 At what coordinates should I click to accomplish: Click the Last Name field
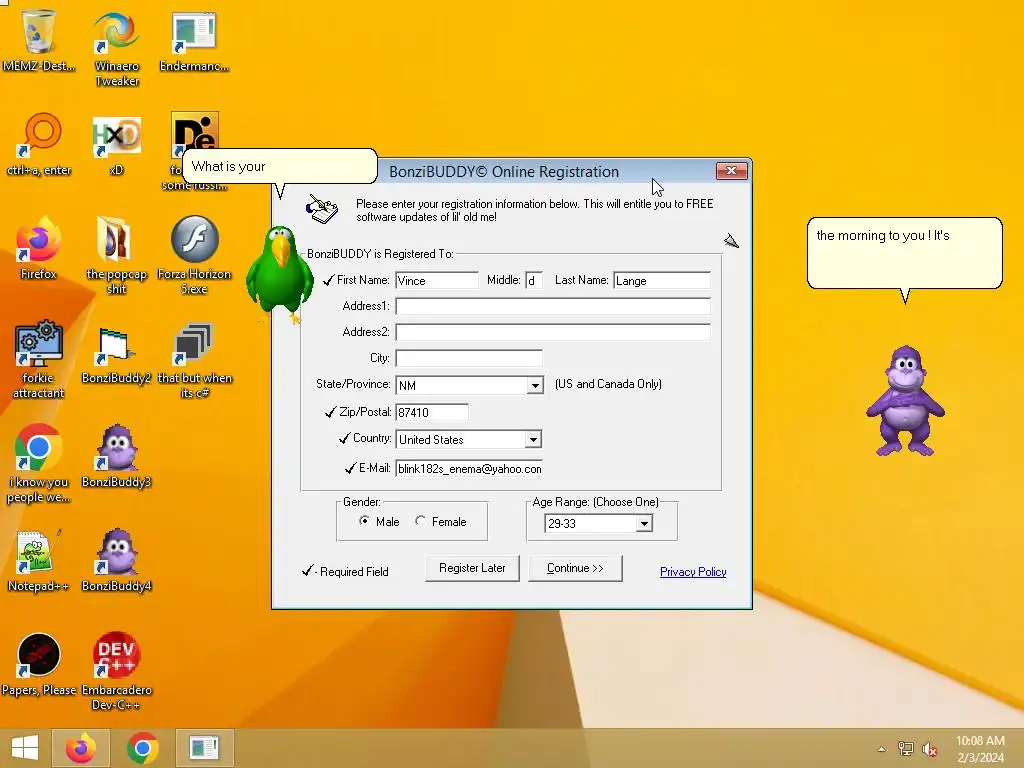[x=662, y=280]
